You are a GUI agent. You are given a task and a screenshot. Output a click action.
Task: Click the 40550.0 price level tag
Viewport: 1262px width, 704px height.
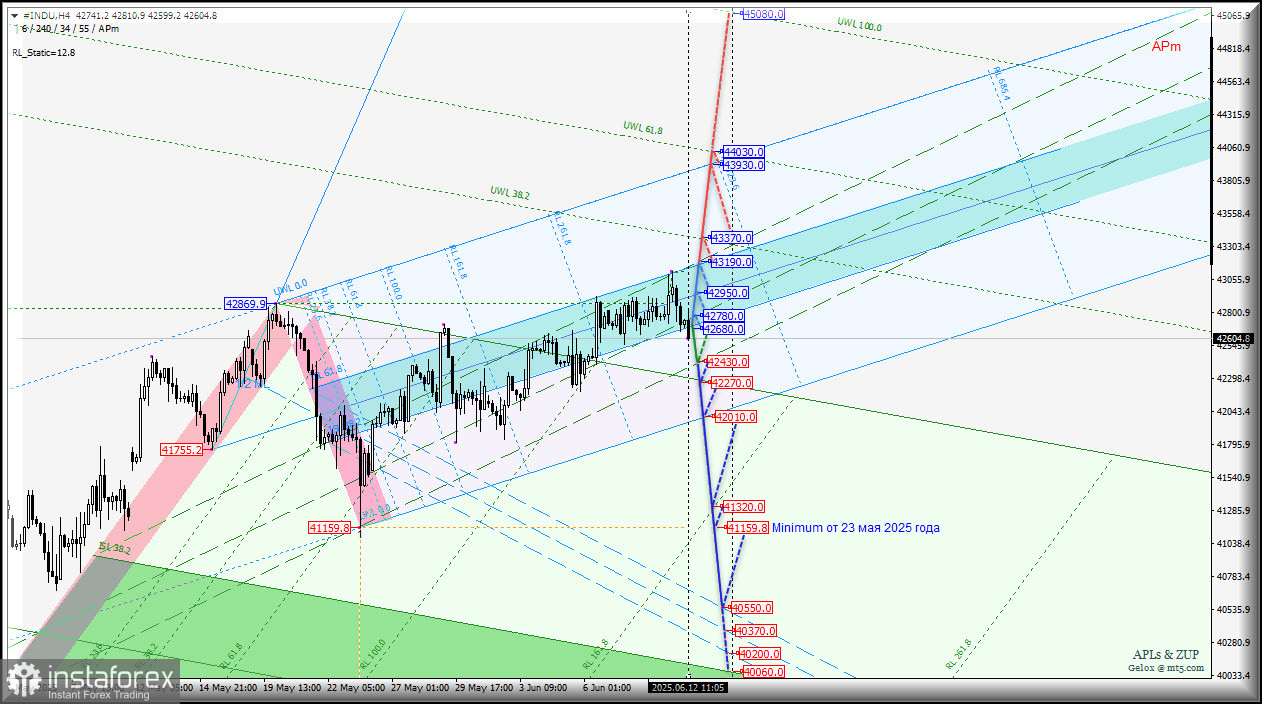coord(751,608)
